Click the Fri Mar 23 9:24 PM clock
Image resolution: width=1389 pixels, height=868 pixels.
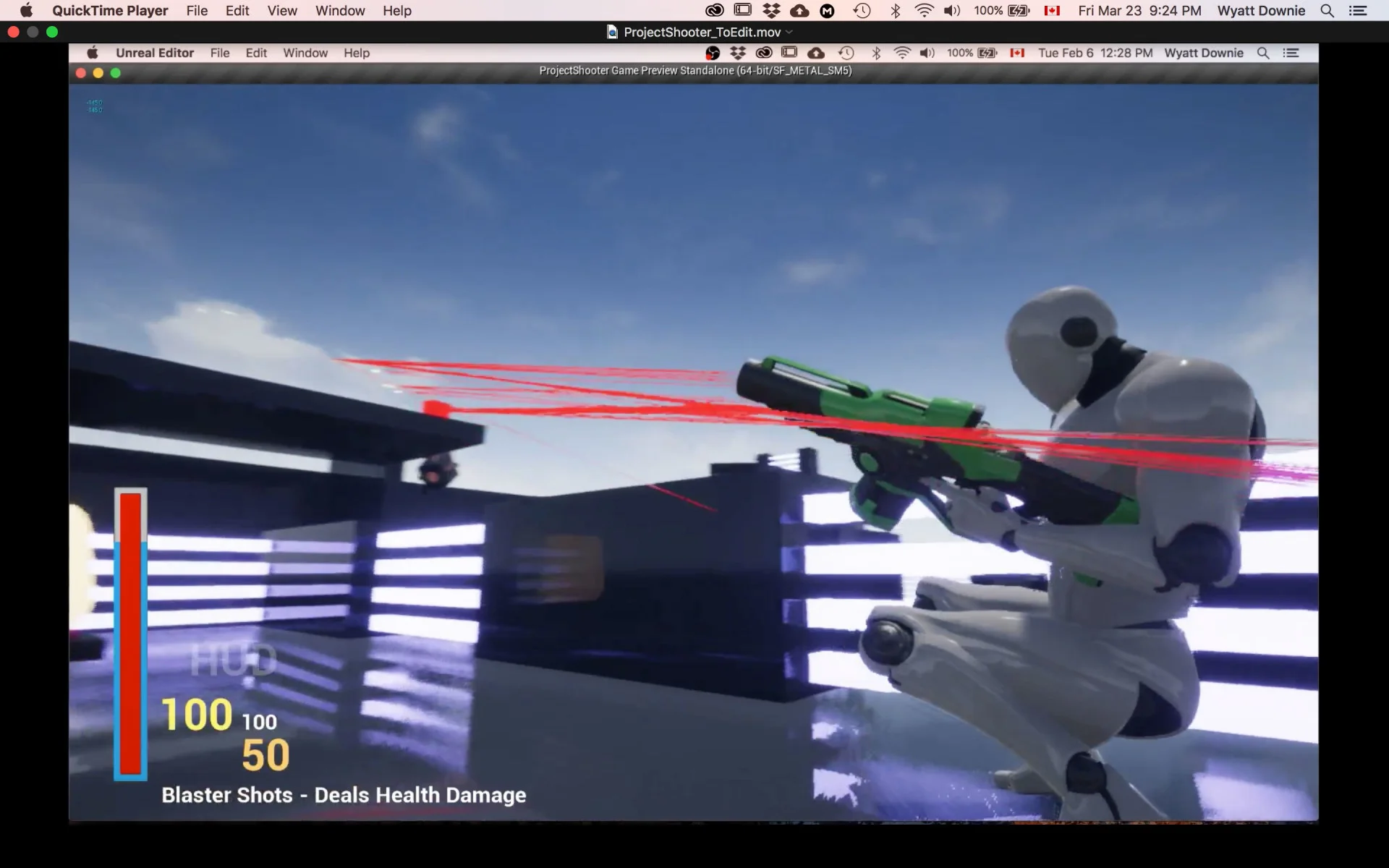[1139, 10]
